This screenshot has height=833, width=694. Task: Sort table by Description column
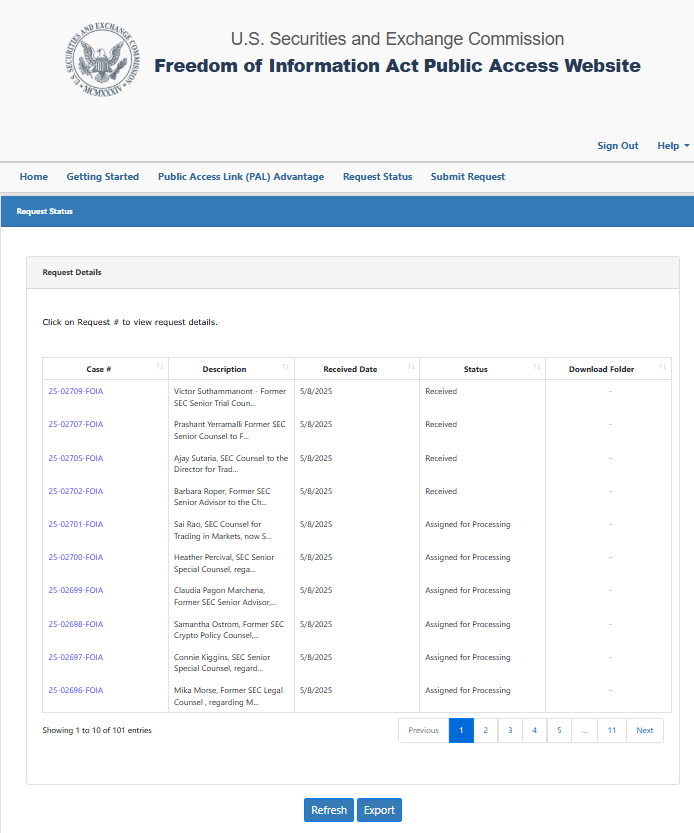pyautogui.click(x=285, y=367)
